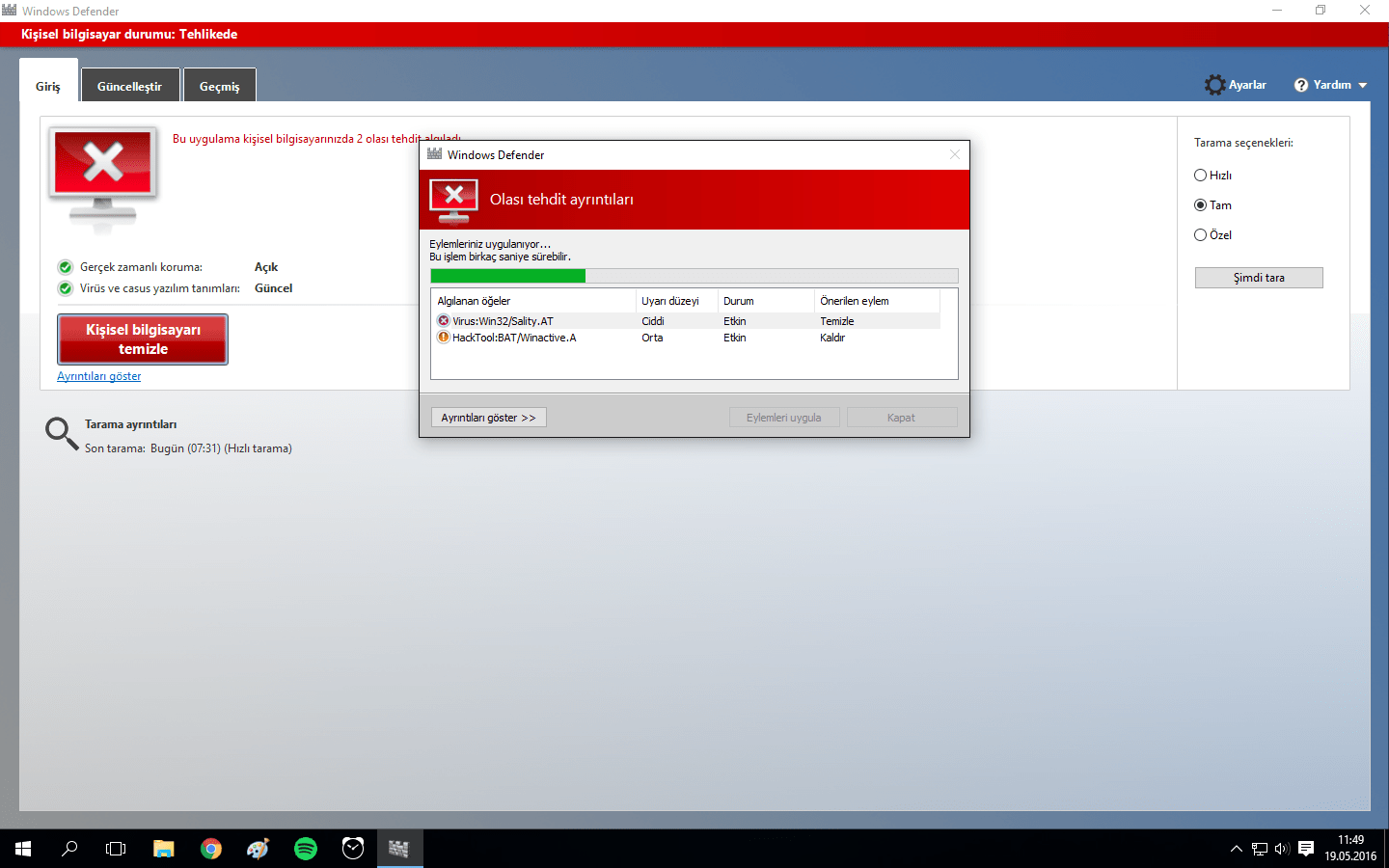The width and height of the screenshot is (1389, 868).
Task: Open the Kaldır action dropdown for HackTool
Action: point(832,338)
